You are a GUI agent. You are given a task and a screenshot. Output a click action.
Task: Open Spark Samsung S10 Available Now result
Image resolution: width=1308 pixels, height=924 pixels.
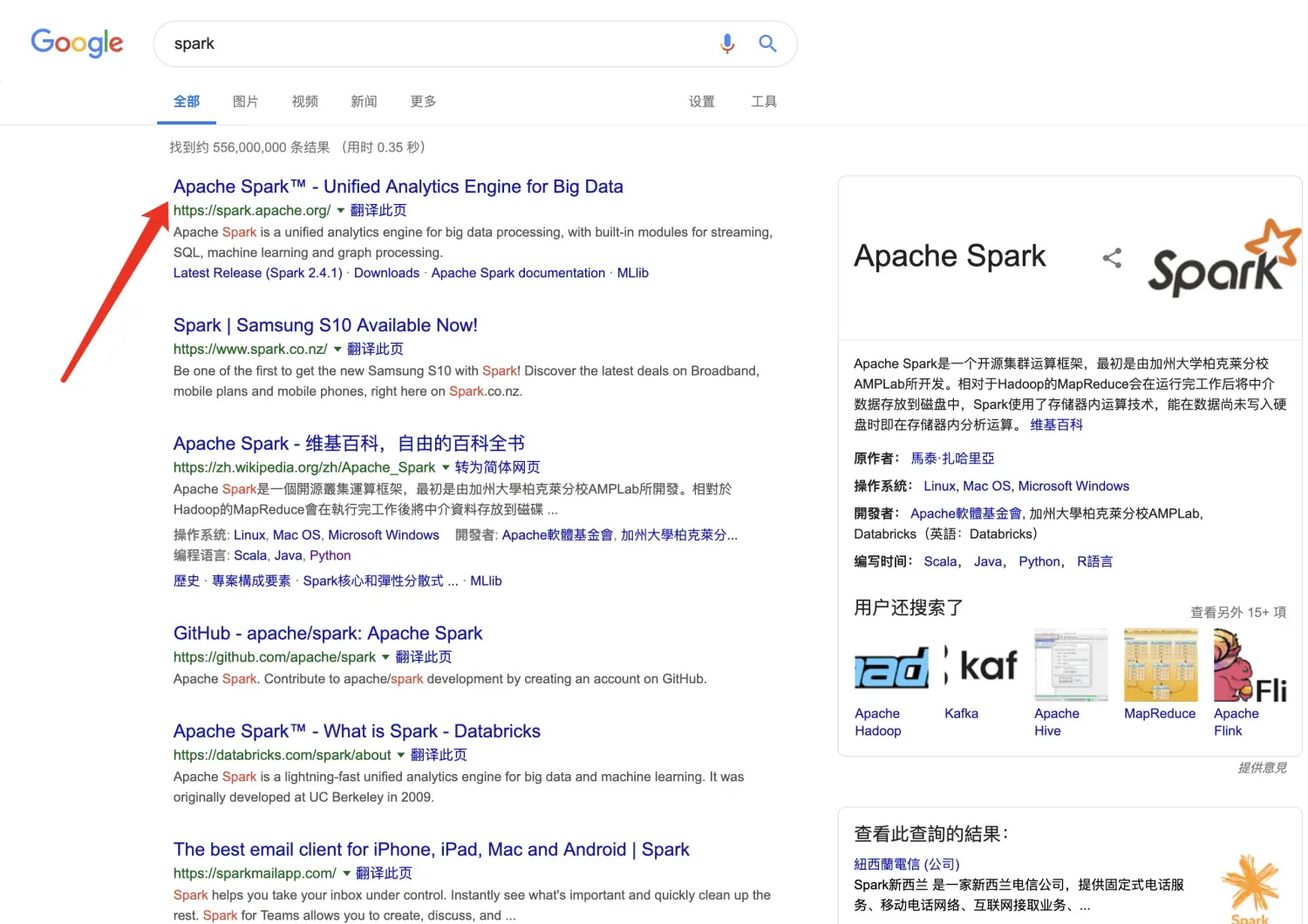point(325,325)
